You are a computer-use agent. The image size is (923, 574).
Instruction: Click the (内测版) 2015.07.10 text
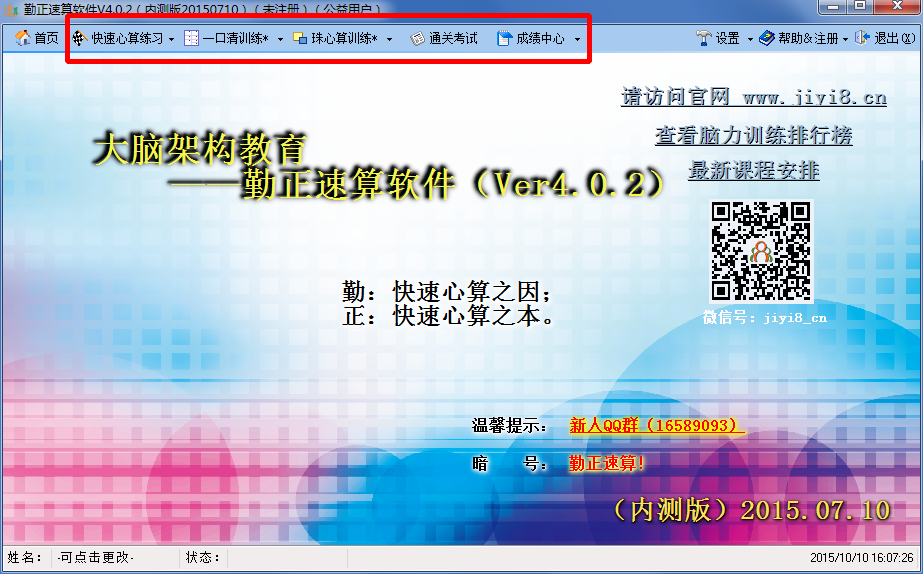click(x=752, y=510)
